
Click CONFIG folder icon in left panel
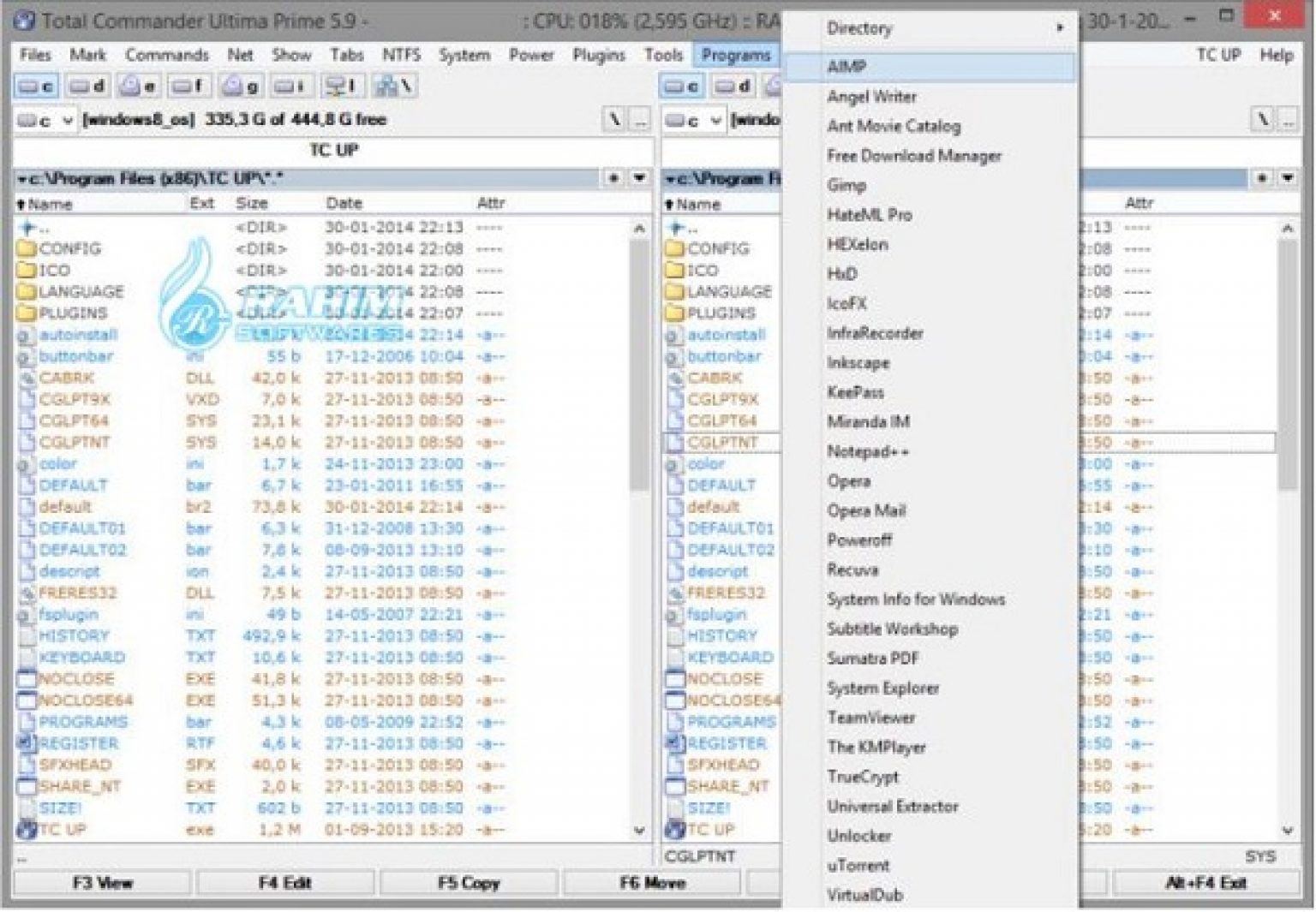pyautogui.click(x=27, y=249)
